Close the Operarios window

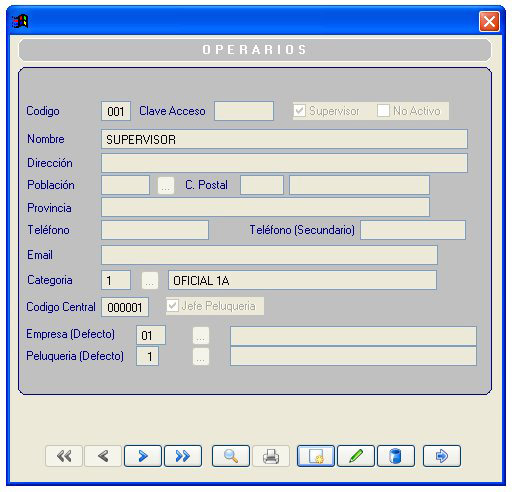(x=489, y=22)
